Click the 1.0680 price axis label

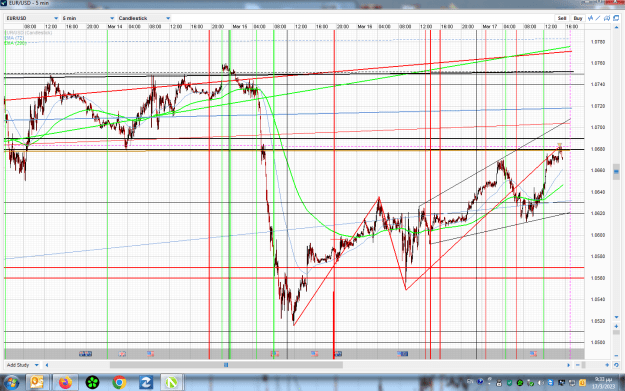tap(598, 149)
